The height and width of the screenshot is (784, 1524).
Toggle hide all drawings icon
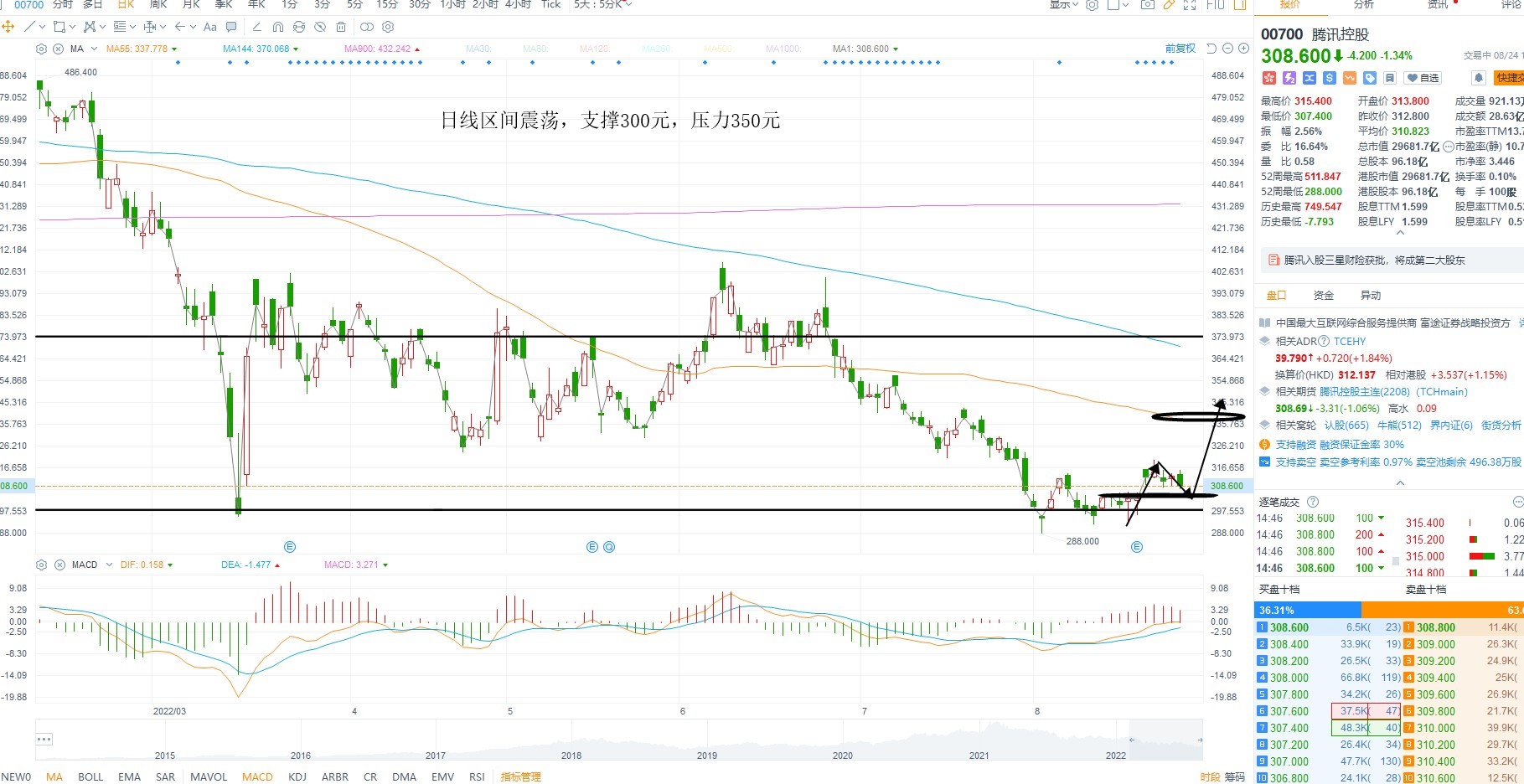click(320, 27)
